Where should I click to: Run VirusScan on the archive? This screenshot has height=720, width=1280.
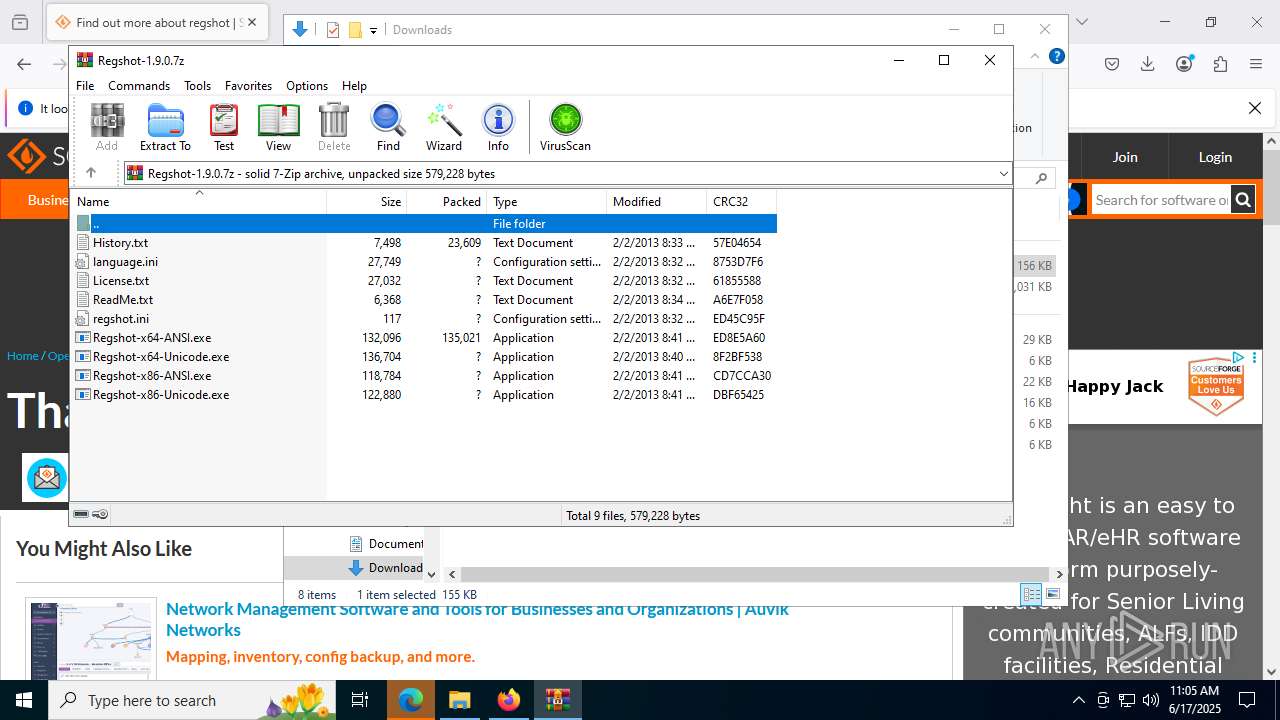point(565,127)
